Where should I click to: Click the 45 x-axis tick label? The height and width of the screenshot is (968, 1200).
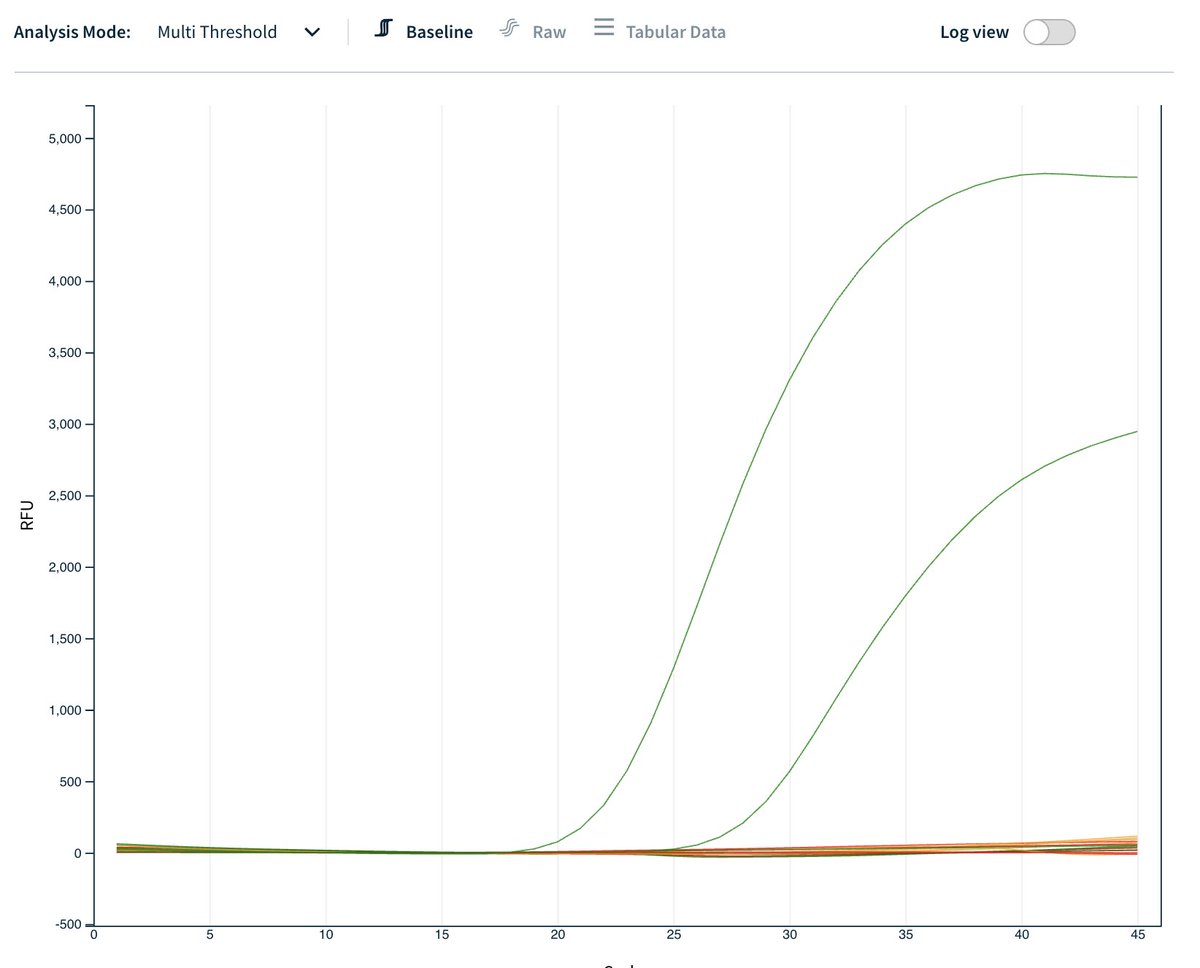[1137, 936]
